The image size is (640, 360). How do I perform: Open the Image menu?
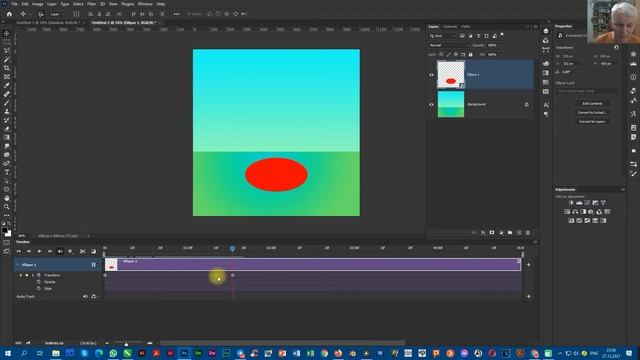(x=38, y=4)
